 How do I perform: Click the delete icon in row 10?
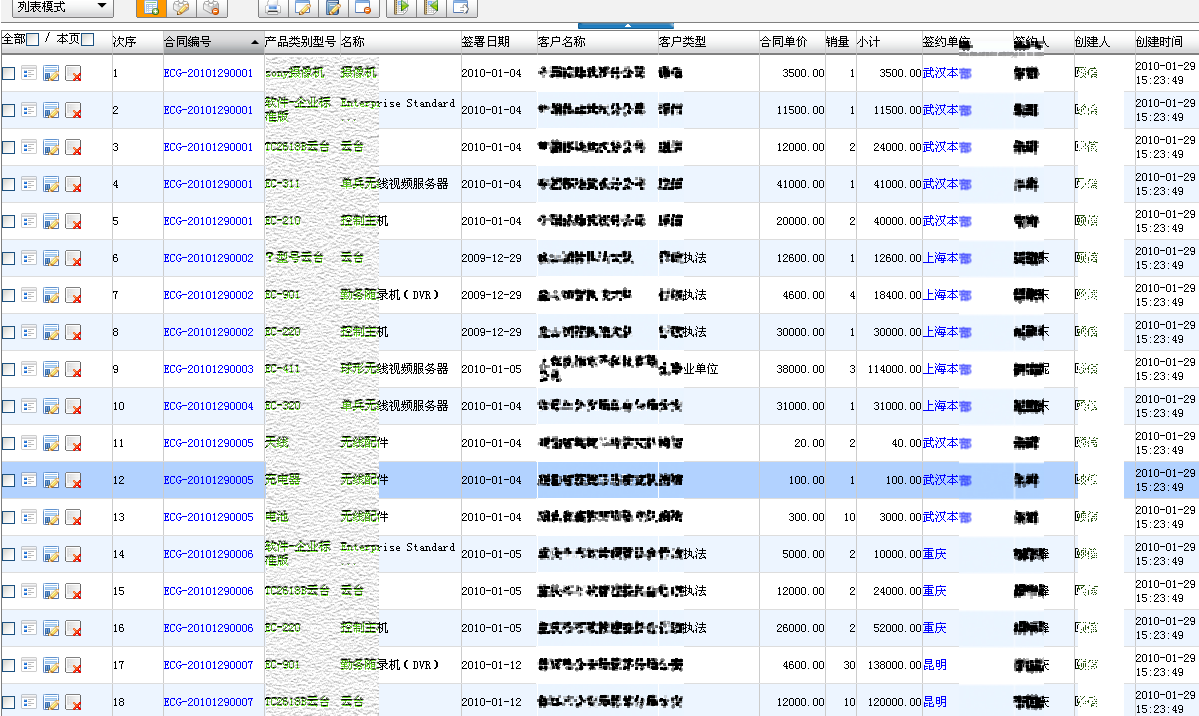point(73,406)
